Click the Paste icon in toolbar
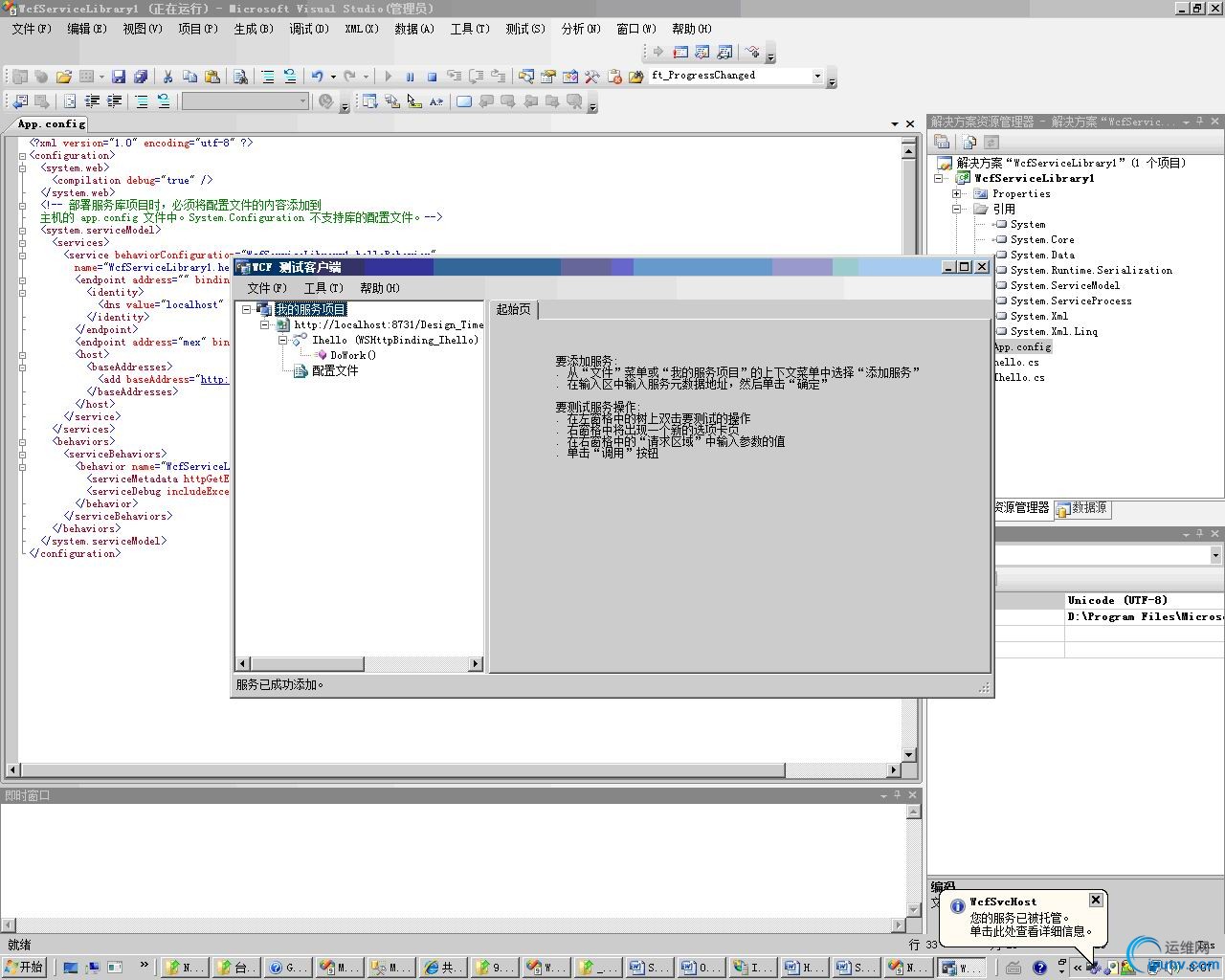 pos(212,77)
